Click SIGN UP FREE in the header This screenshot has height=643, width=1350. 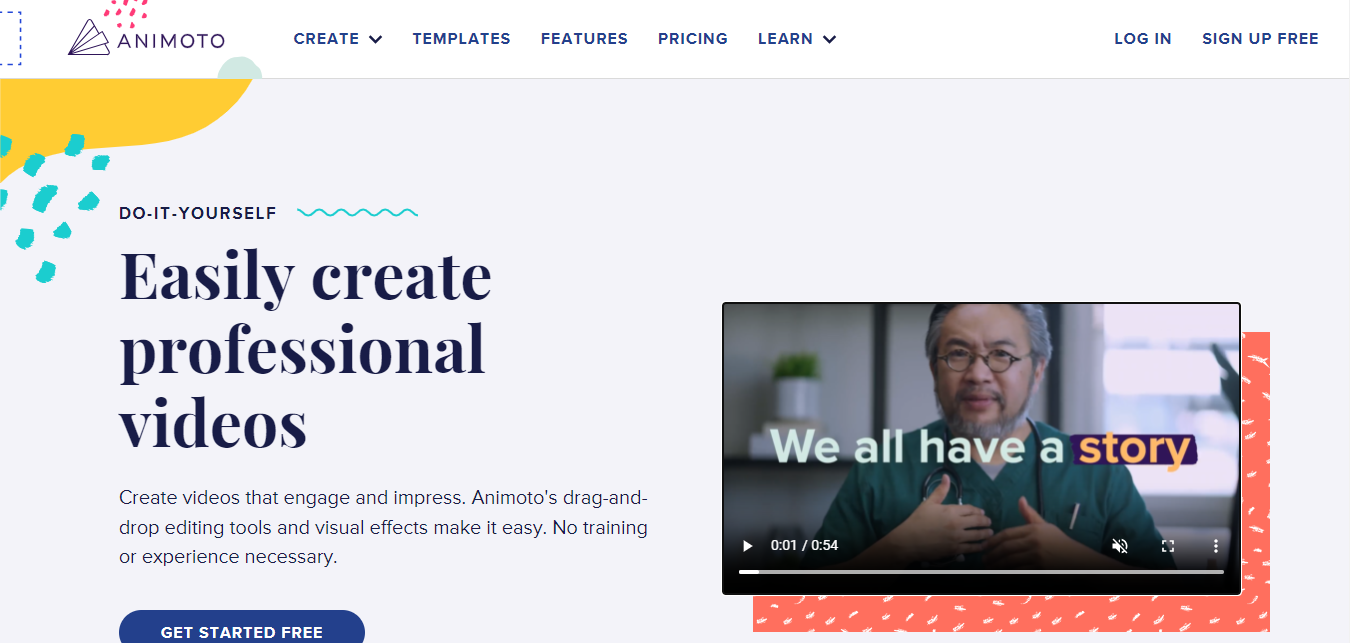(1260, 39)
